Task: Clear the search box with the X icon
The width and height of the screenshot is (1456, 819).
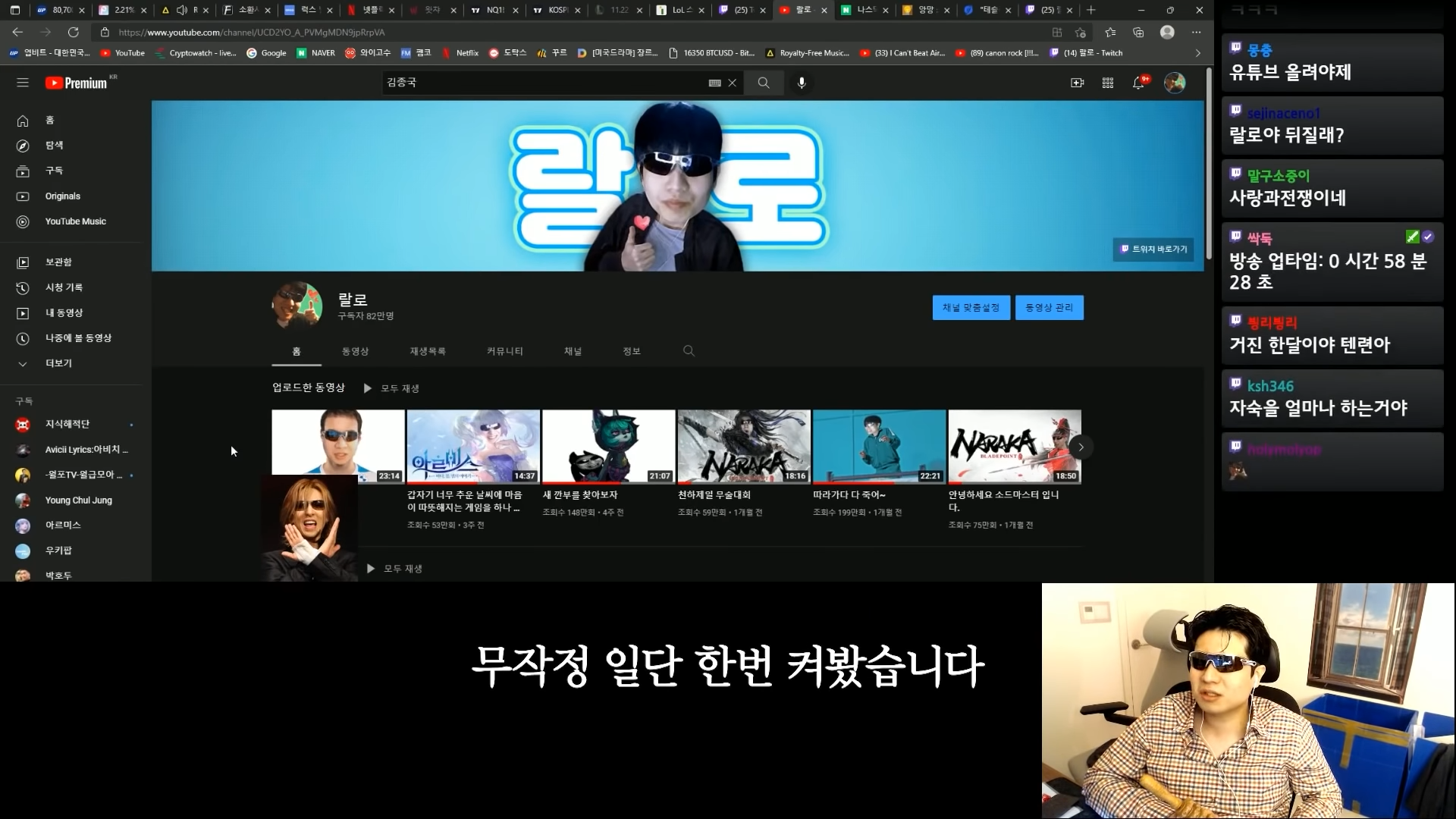Action: 733,83
